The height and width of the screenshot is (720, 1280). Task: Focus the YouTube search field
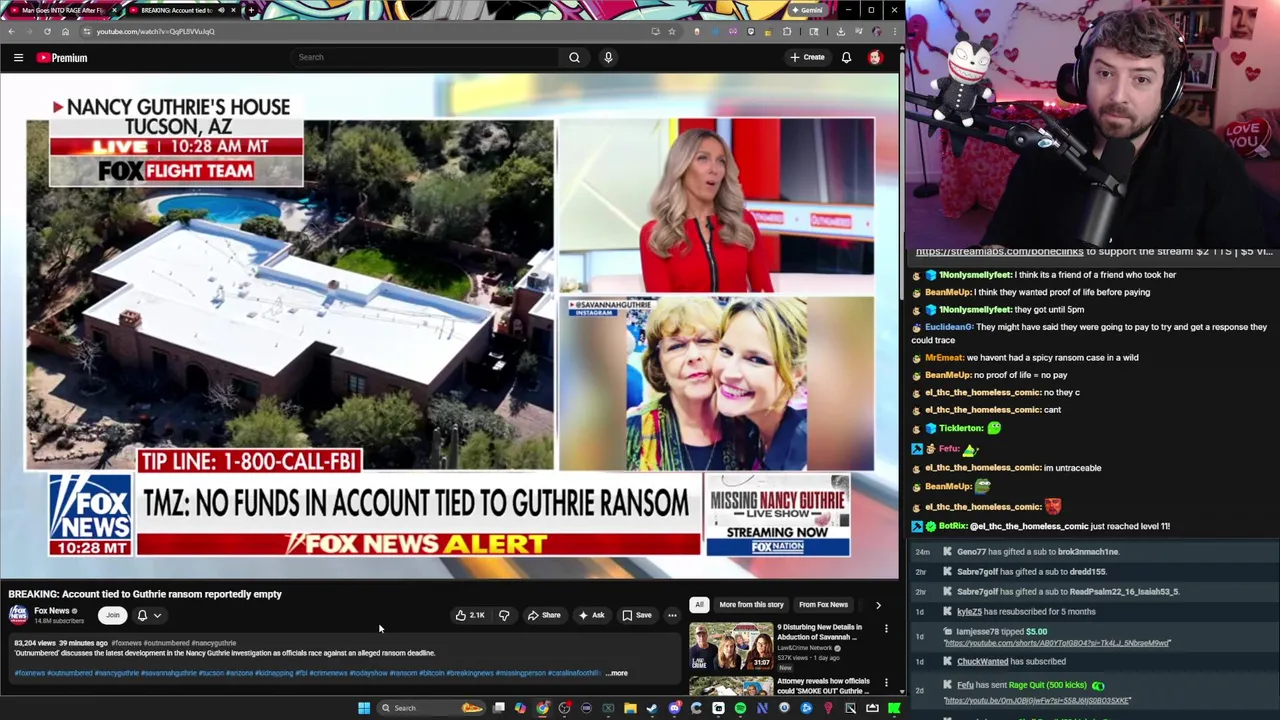click(425, 57)
